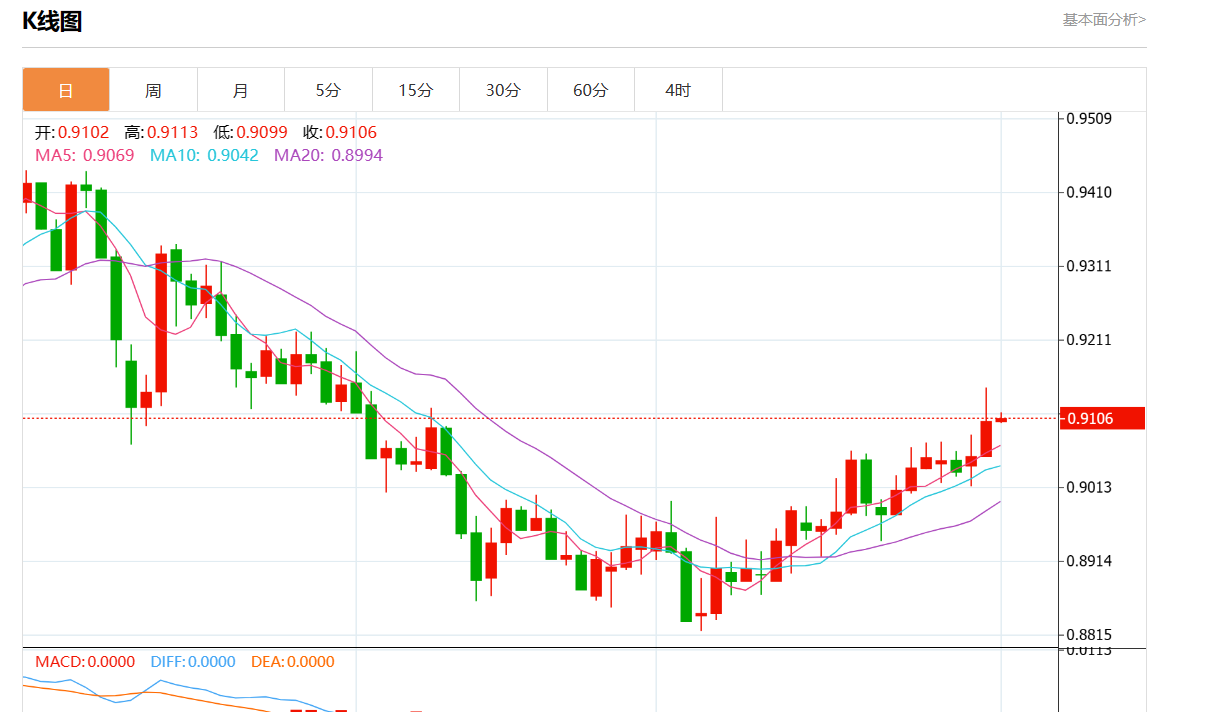Click the 0.9211 price axis label

click(1089, 340)
